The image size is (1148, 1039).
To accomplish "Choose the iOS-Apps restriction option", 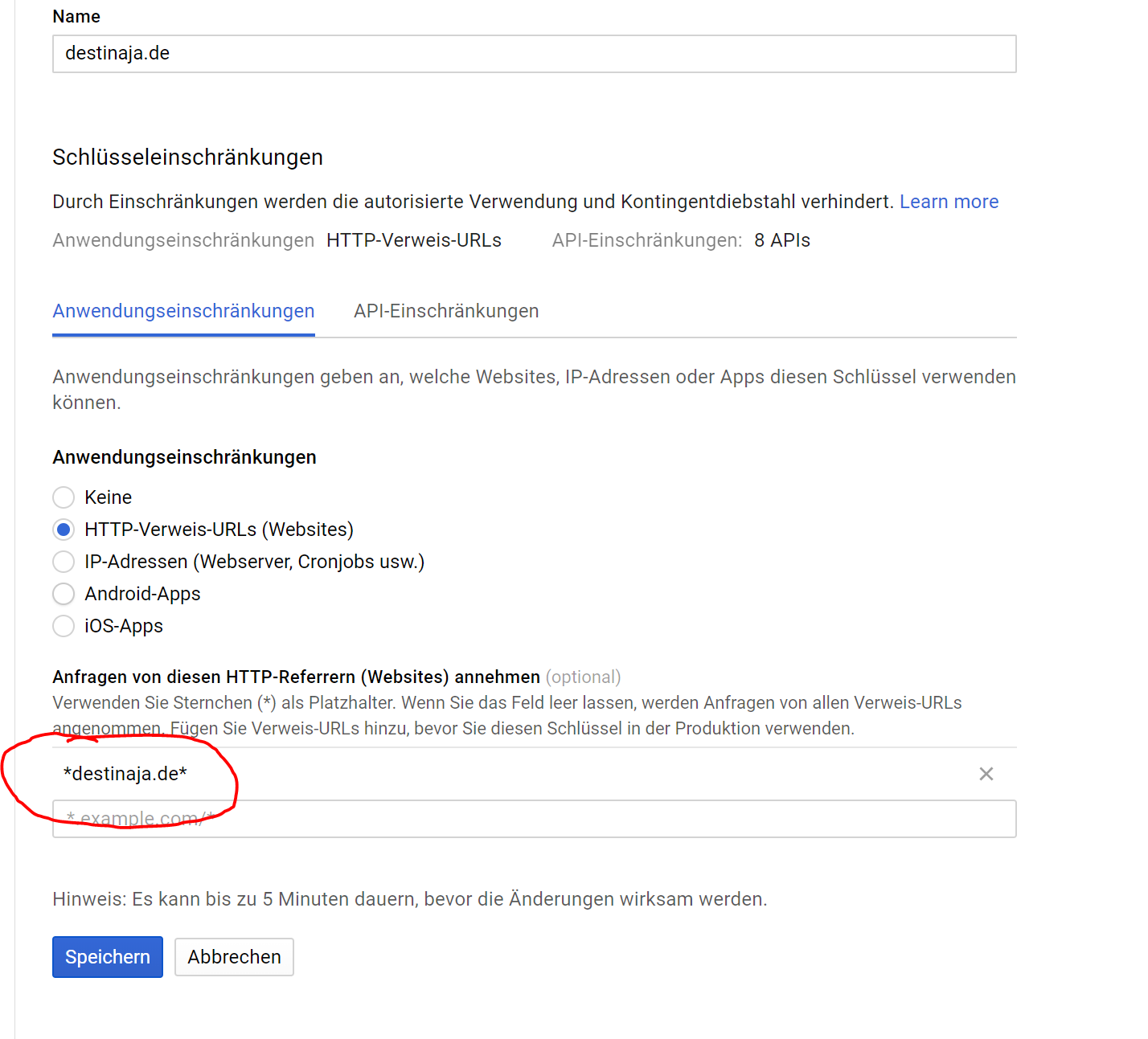I will (64, 626).
